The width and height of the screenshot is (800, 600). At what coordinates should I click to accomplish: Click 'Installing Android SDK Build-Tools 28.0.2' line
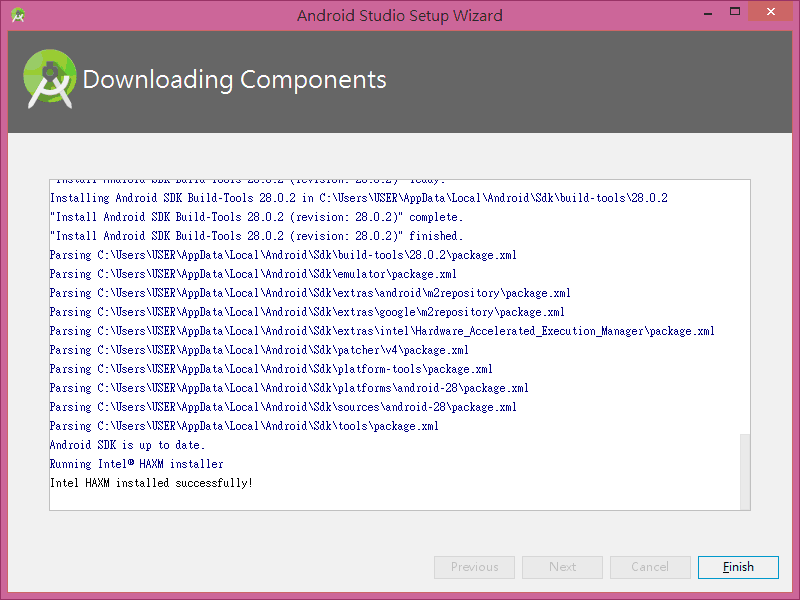359,198
